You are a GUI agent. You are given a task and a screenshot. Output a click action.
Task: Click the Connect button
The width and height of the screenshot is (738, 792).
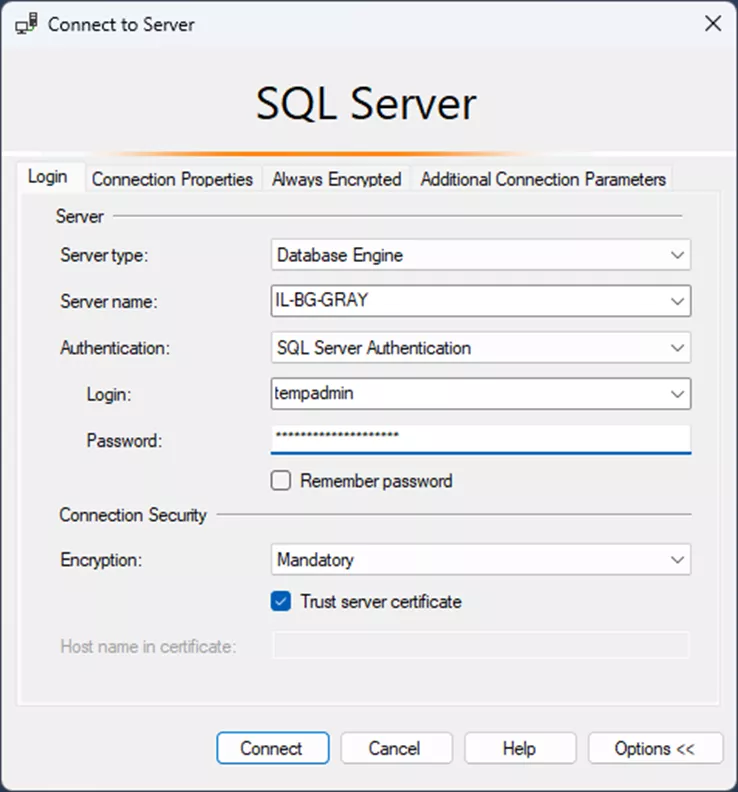tap(273, 748)
